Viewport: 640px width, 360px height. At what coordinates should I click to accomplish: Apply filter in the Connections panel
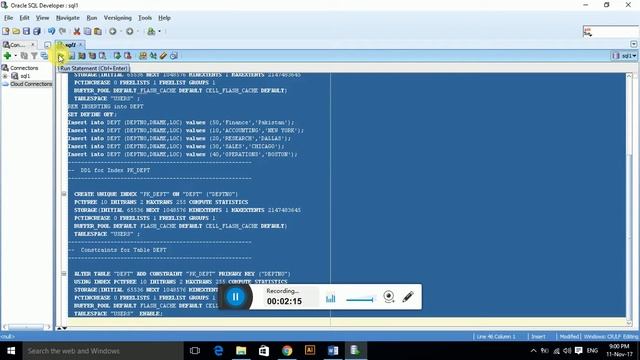pyautogui.click(x=34, y=56)
